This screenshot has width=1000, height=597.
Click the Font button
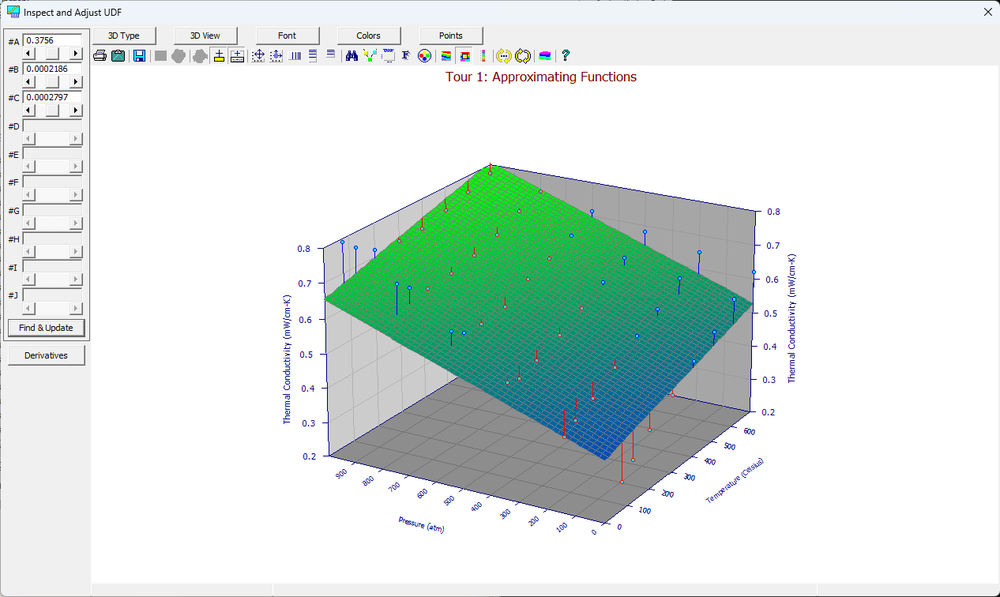coord(287,36)
